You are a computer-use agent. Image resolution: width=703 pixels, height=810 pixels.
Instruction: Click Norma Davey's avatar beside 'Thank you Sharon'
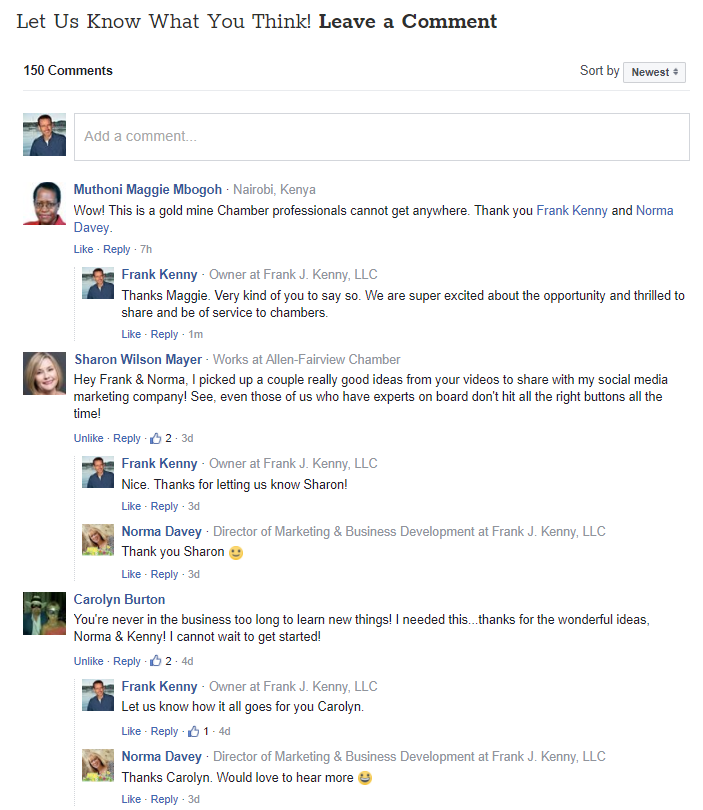pyautogui.click(x=97, y=540)
